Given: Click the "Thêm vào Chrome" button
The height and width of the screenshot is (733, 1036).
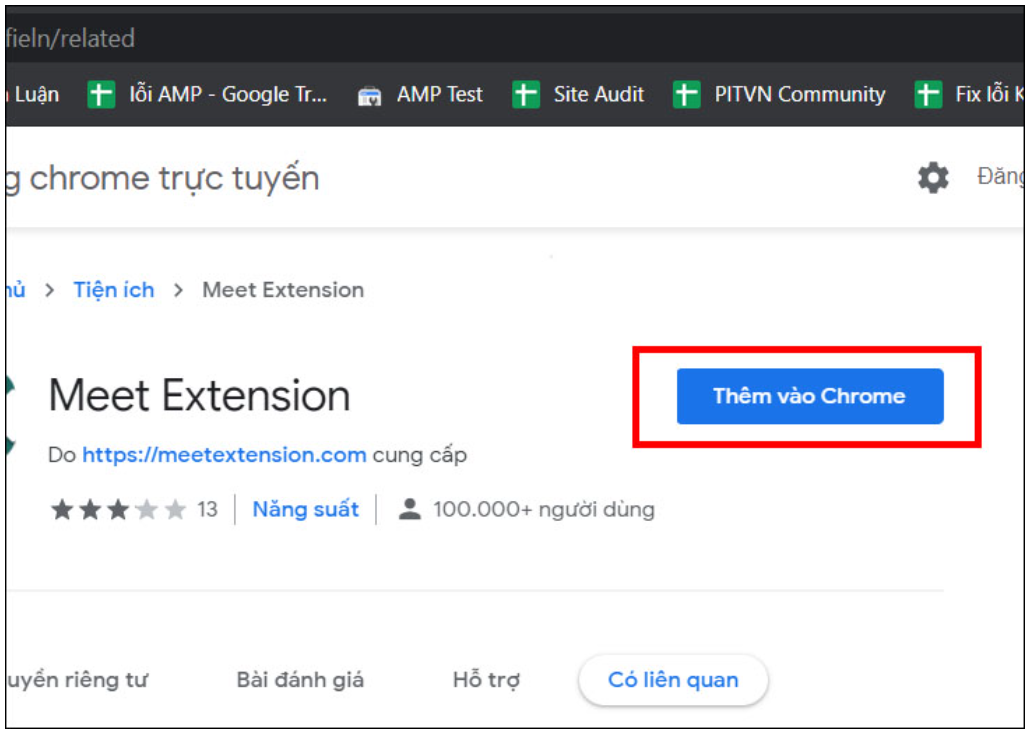Looking at the screenshot, I should click(809, 396).
